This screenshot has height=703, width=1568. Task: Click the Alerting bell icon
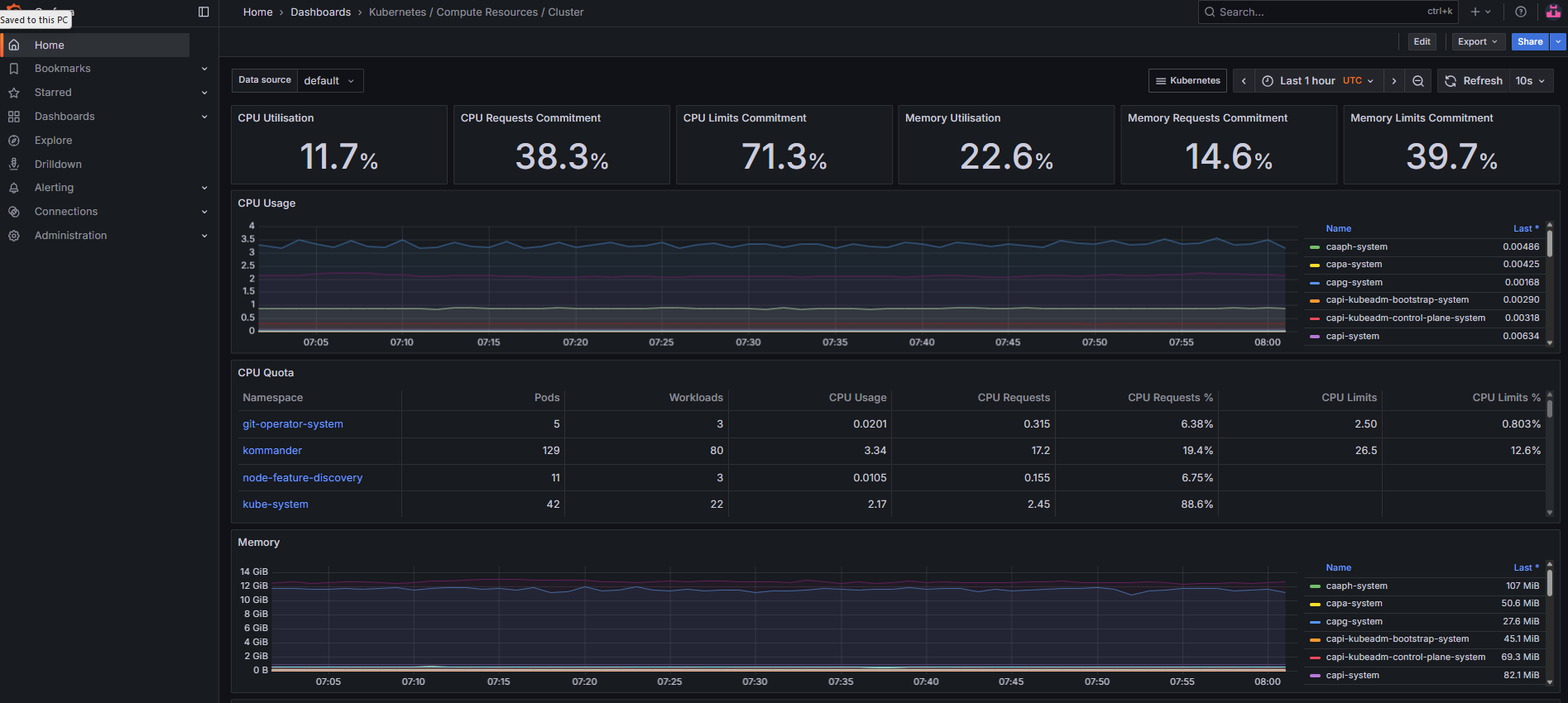click(14, 188)
